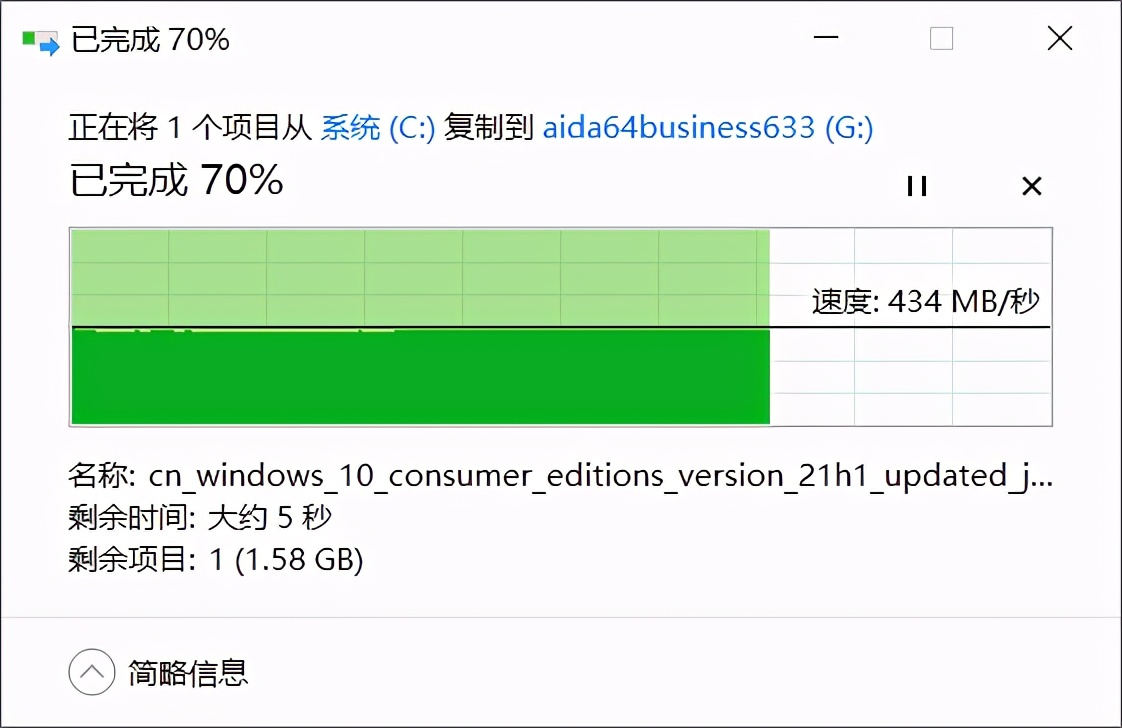Select the 已完成 70% title bar text
This screenshot has height=728, width=1122.
click(148, 40)
